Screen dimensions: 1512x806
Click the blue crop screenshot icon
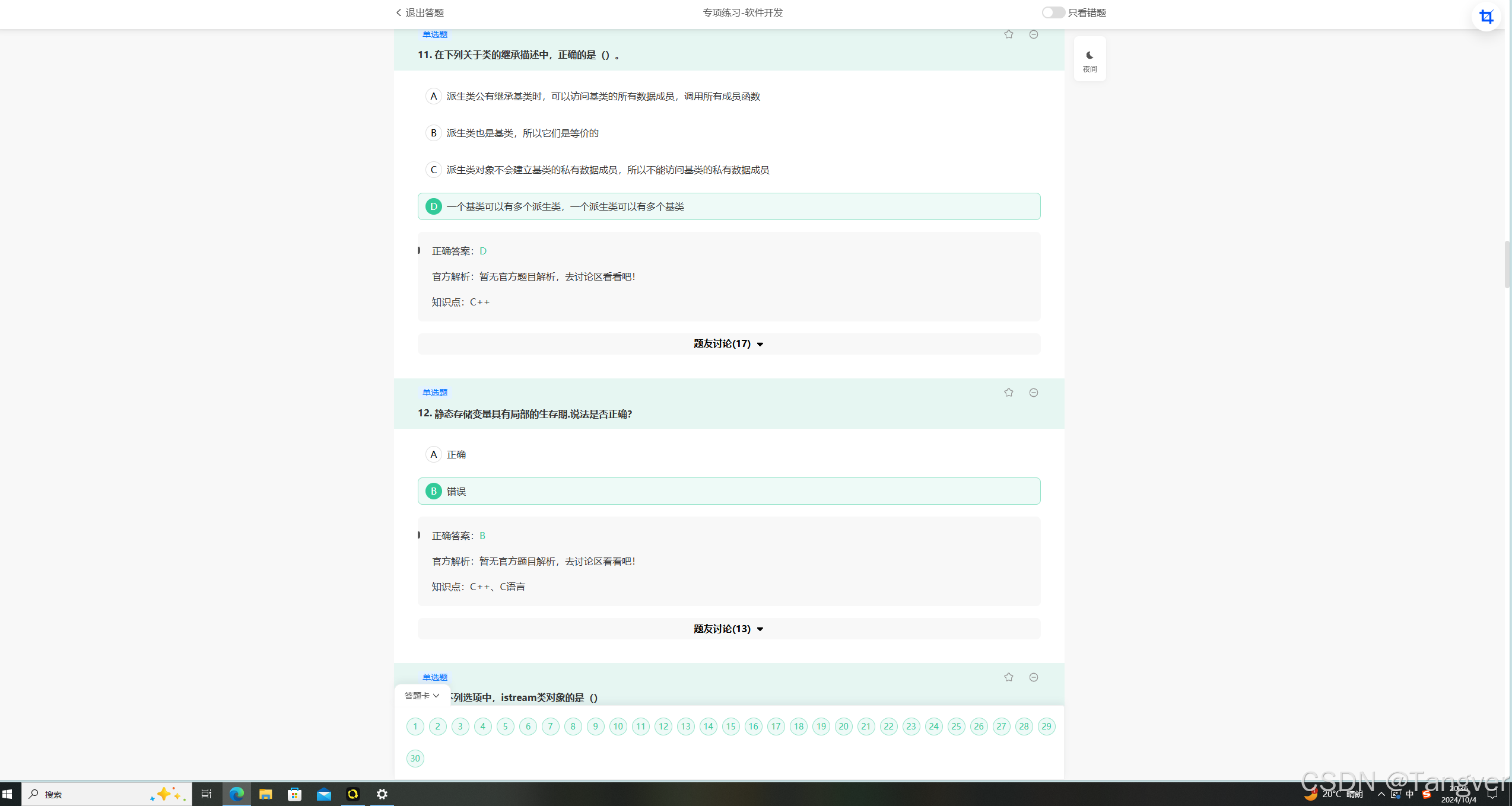pos(1486,17)
